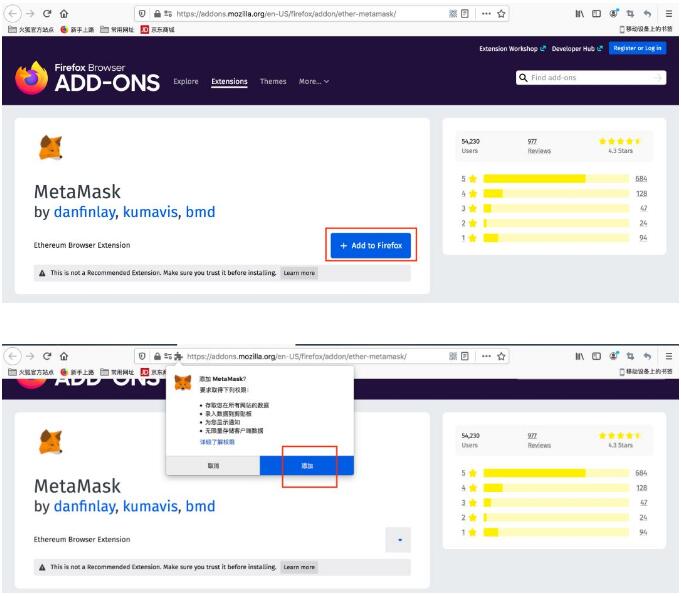
Task: Click the 4-star rating bar on the upper page
Action: tap(555, 193)
